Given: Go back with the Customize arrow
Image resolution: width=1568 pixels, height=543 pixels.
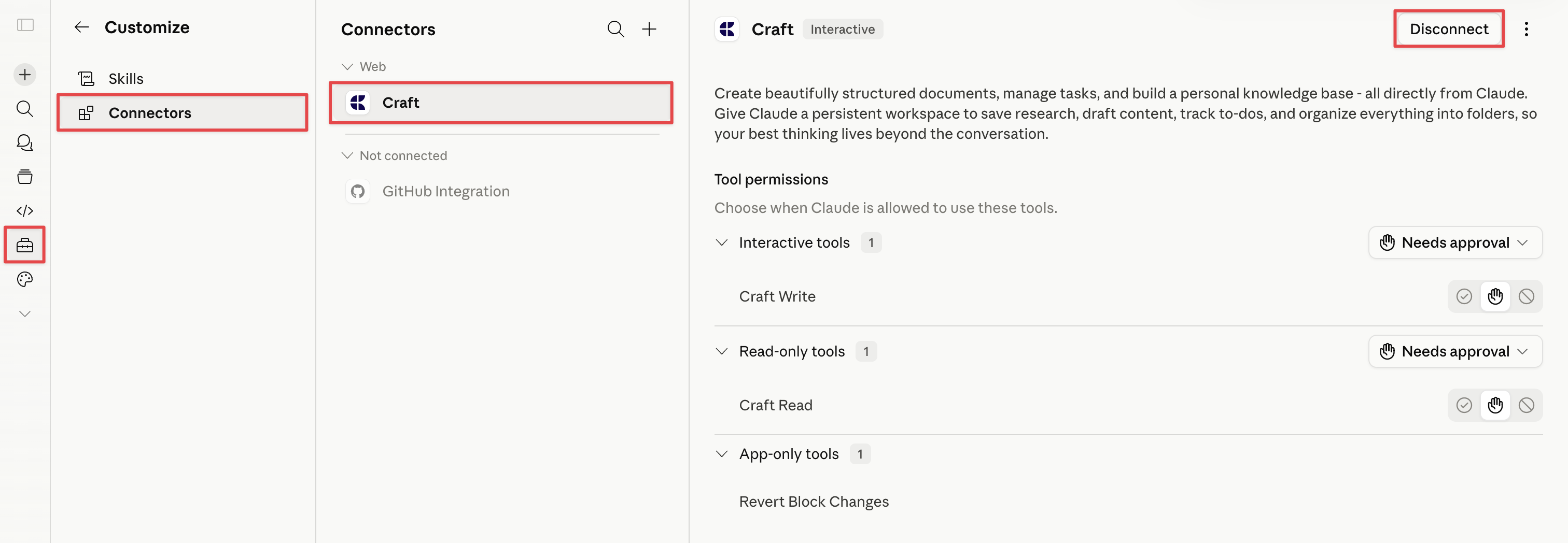Looking at the screenshot, I should [81, 27].
